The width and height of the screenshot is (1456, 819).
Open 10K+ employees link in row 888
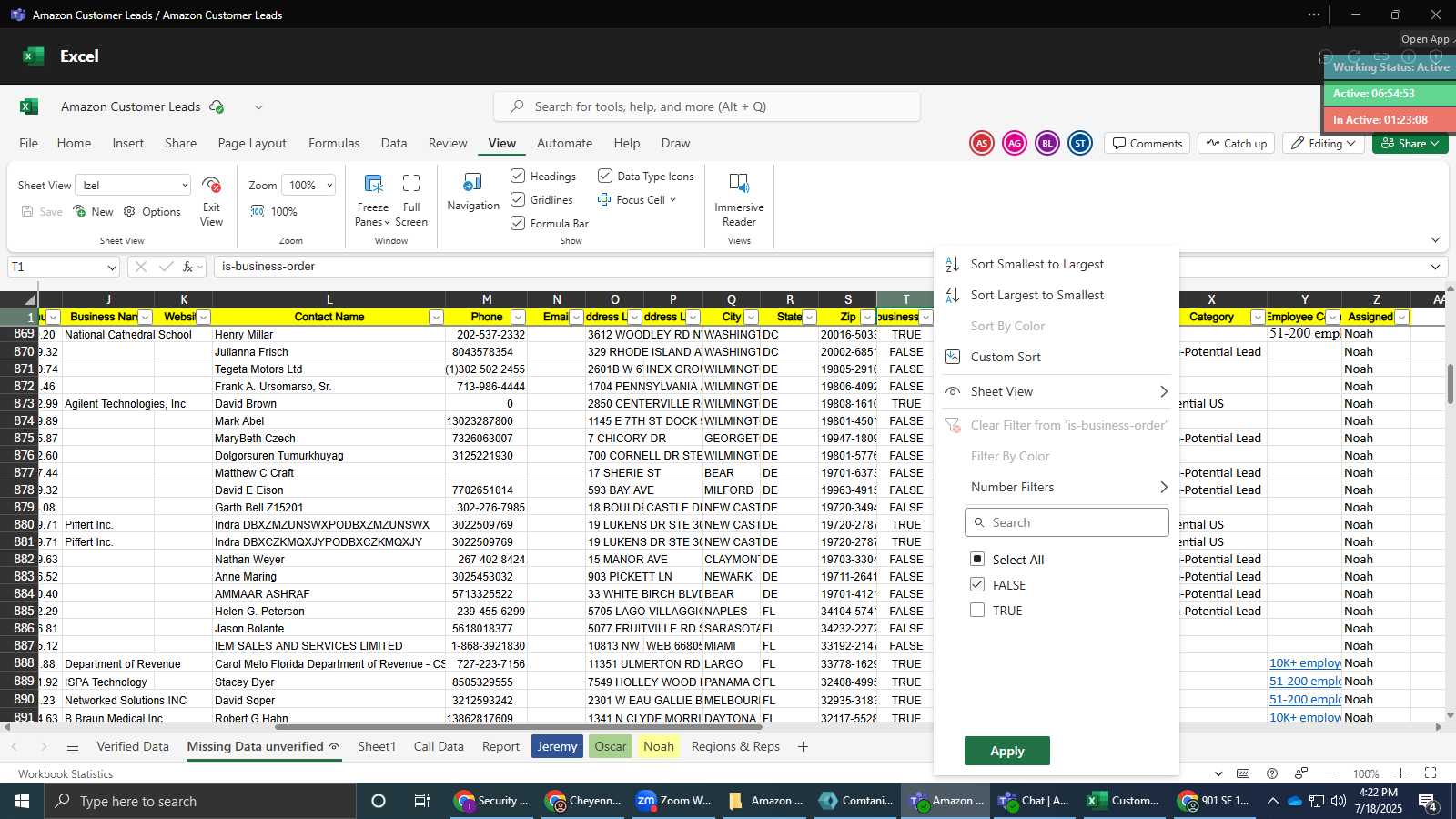[x=1305, y=662]
